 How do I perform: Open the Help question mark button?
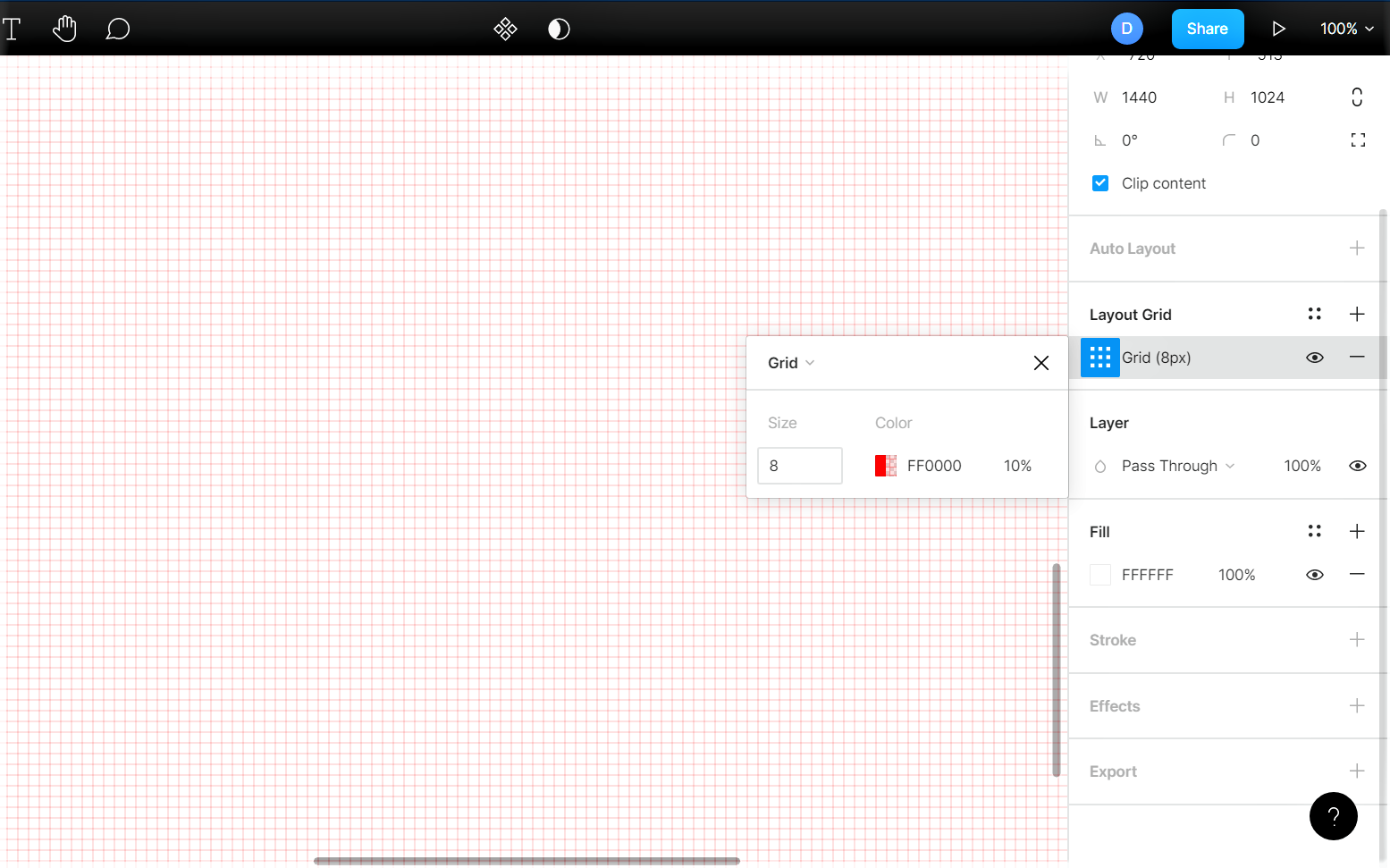click(x=1333, y=816)
